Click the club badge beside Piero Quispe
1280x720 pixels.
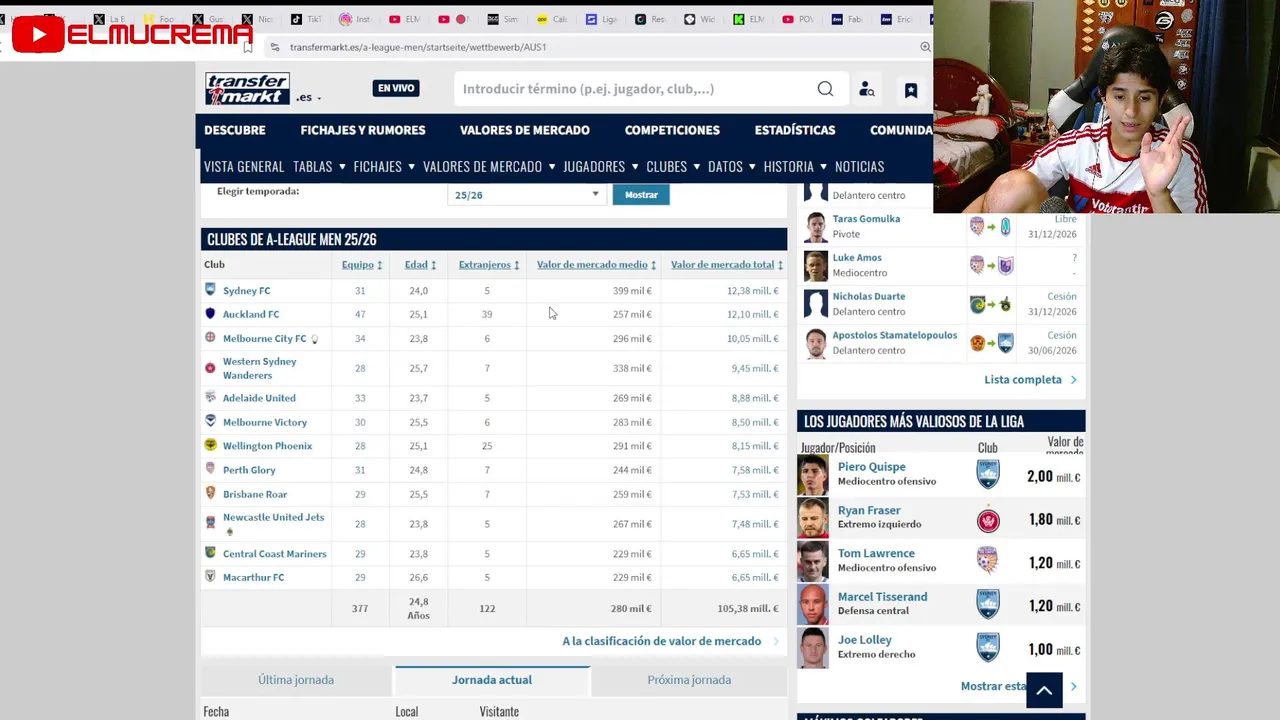click(x=988, y=475)
